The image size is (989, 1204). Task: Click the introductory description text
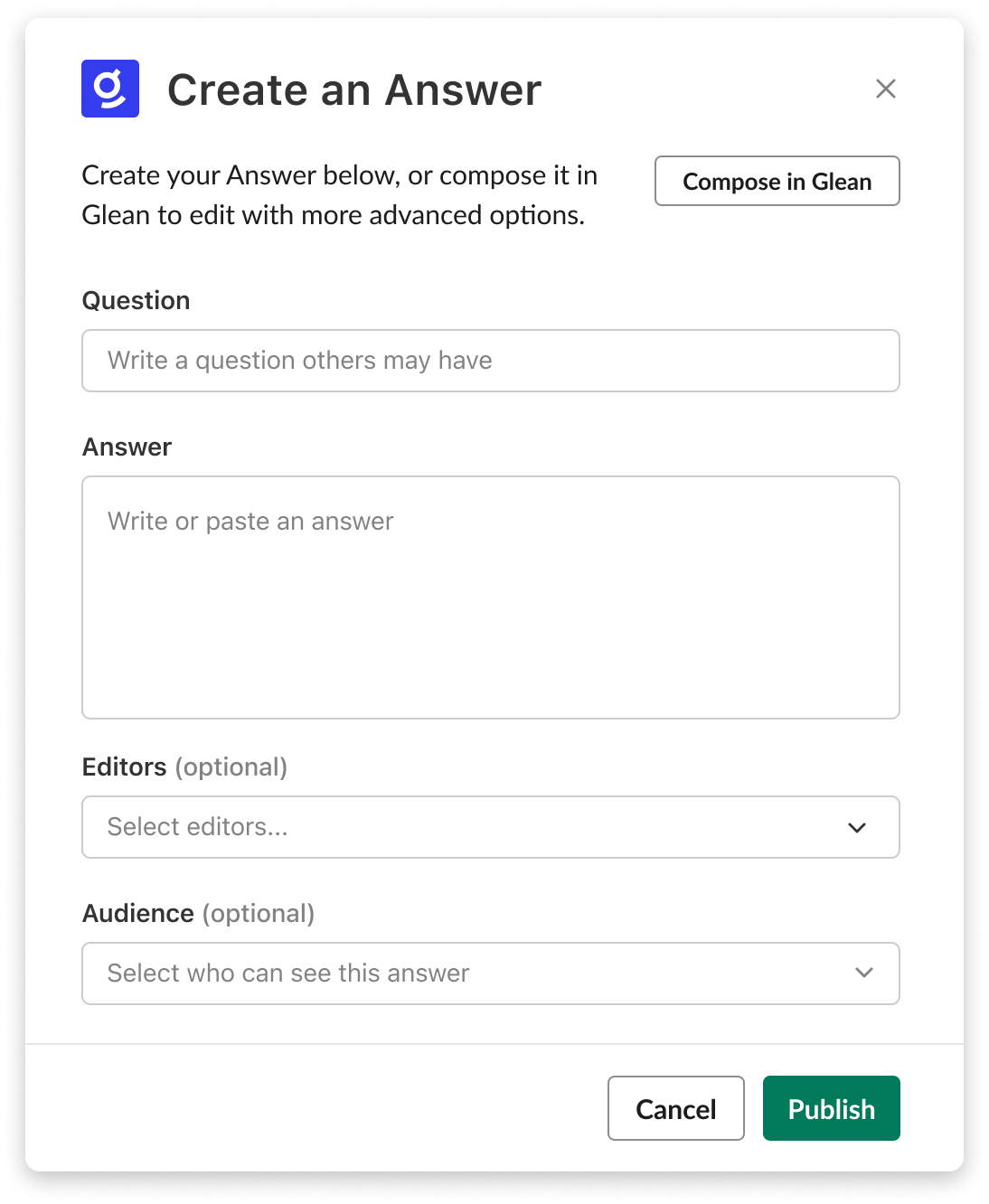pos(339,194)
